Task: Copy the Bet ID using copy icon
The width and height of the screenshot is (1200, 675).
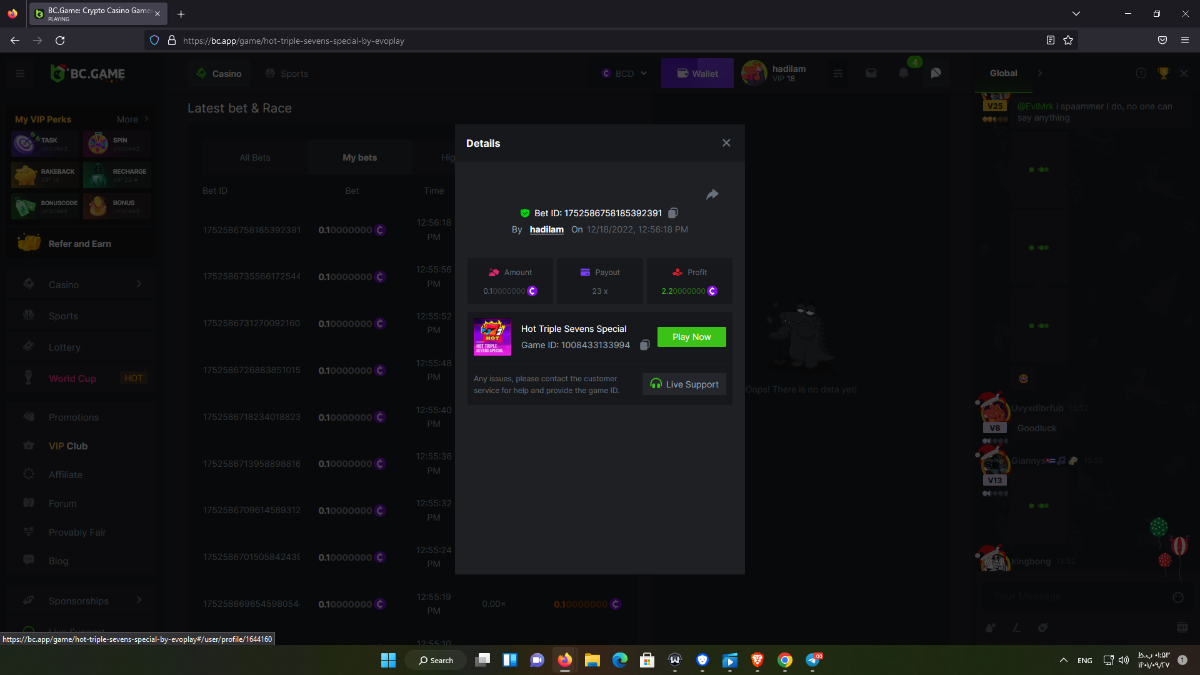Action: 673,213
